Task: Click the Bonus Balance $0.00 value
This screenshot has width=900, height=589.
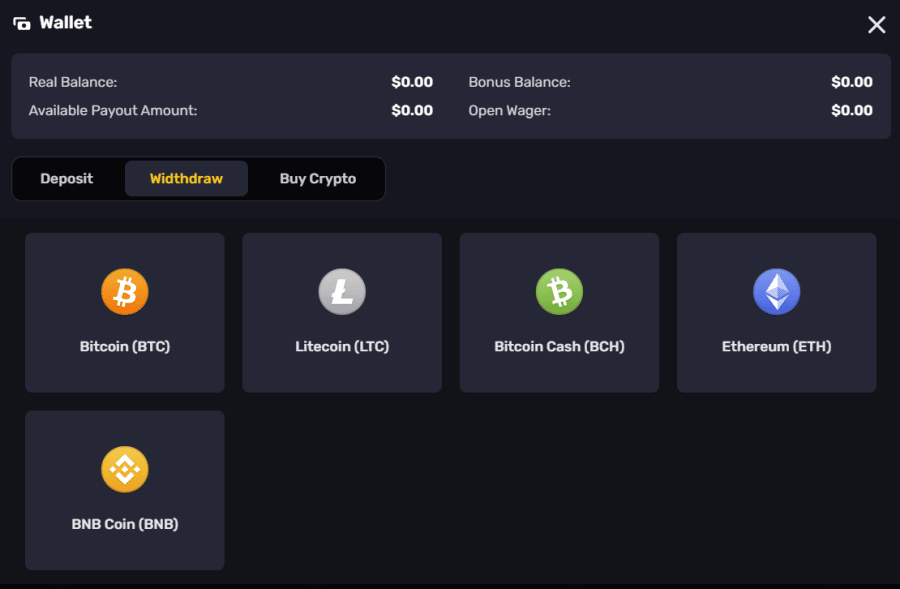Action: [x=852, y=82]
